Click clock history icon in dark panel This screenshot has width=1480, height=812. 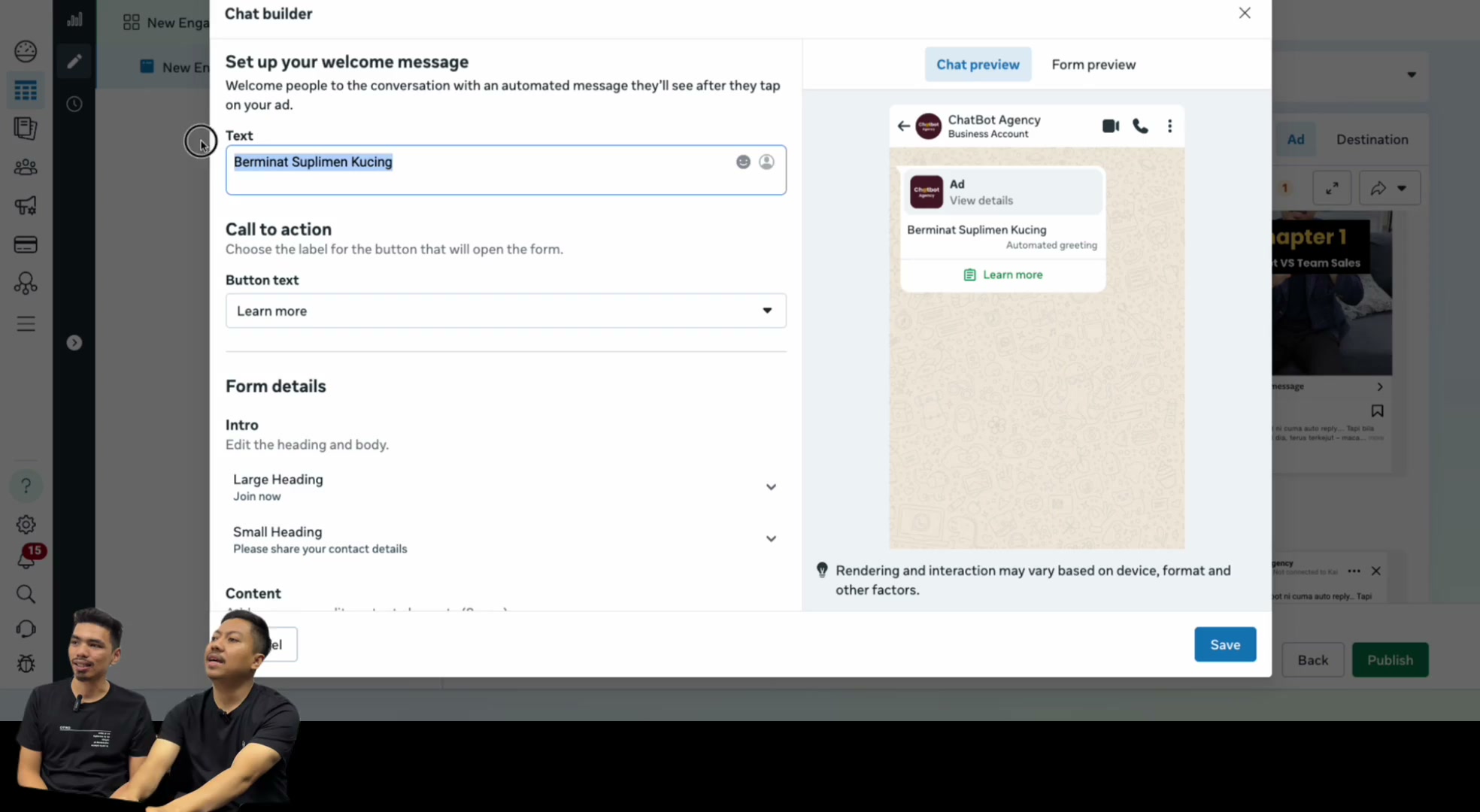[x=74, y=104]
